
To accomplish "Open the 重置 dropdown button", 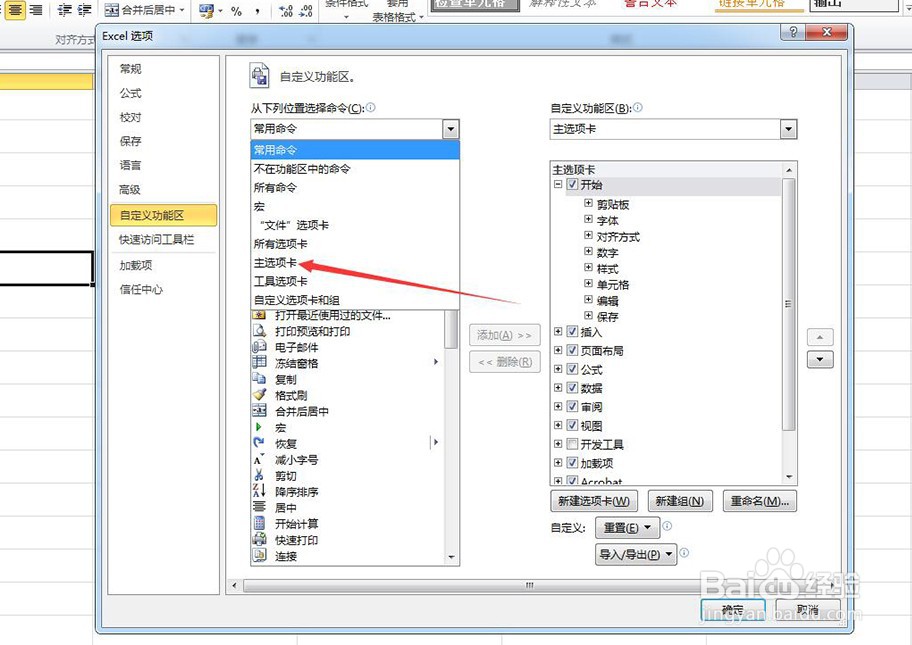I will click(x=627, y=528).
